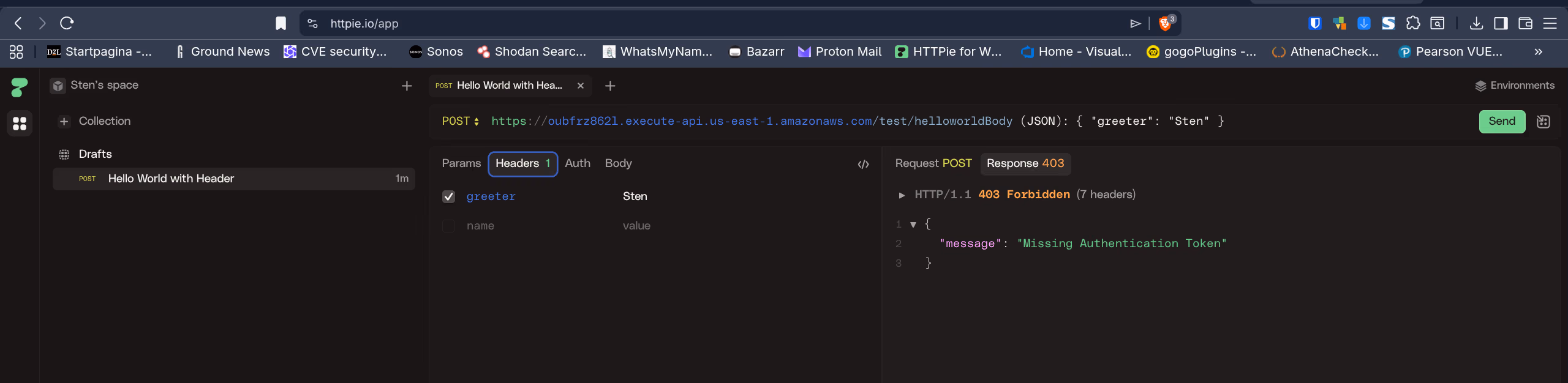Open Brave Shields lion icon
Screen dimensions: 1568x383
1166,23
